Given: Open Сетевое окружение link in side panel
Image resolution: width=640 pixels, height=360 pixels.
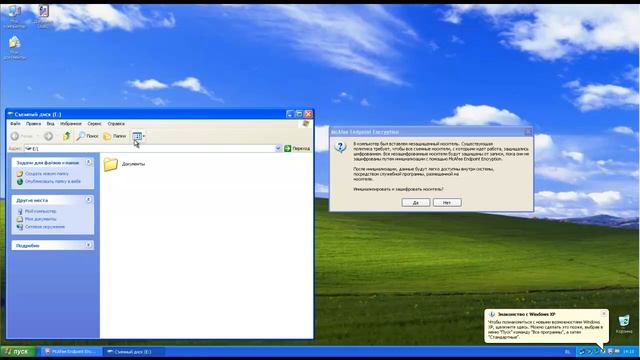Looking at the screenshot, I should pyautogui.click(x=45, y=227).
